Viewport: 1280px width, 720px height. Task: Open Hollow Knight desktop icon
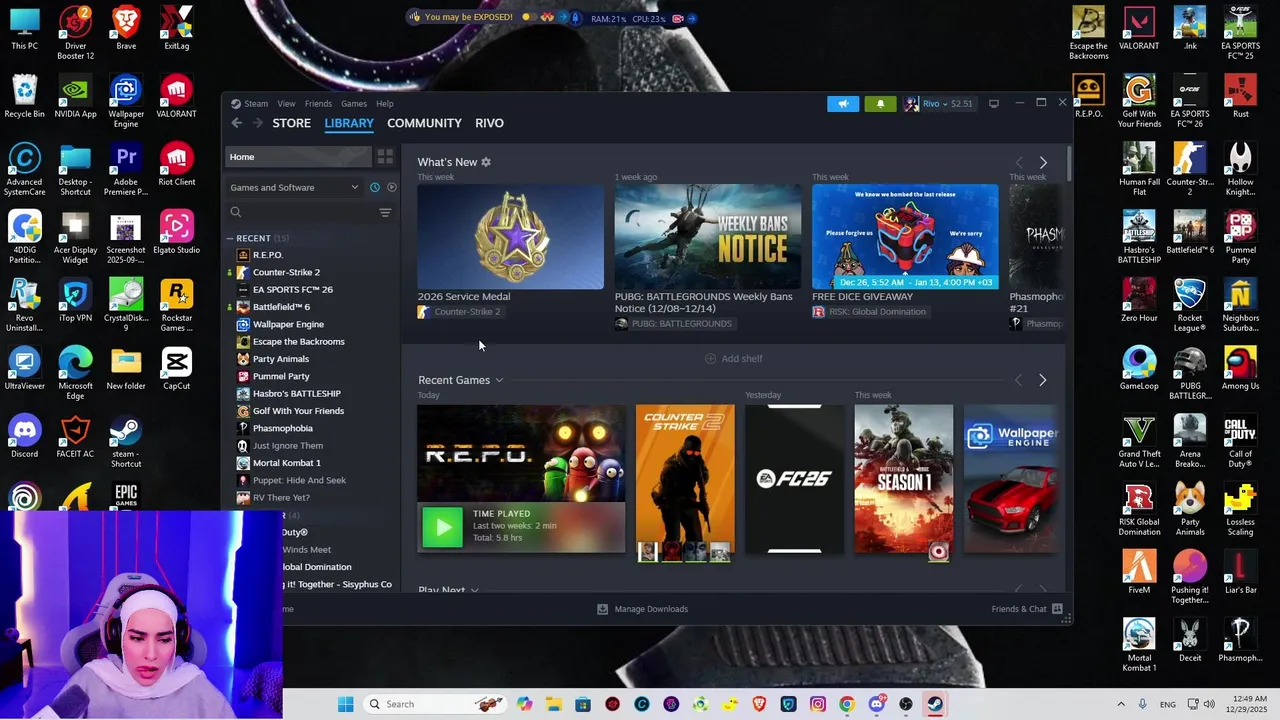click(1240, 168)
